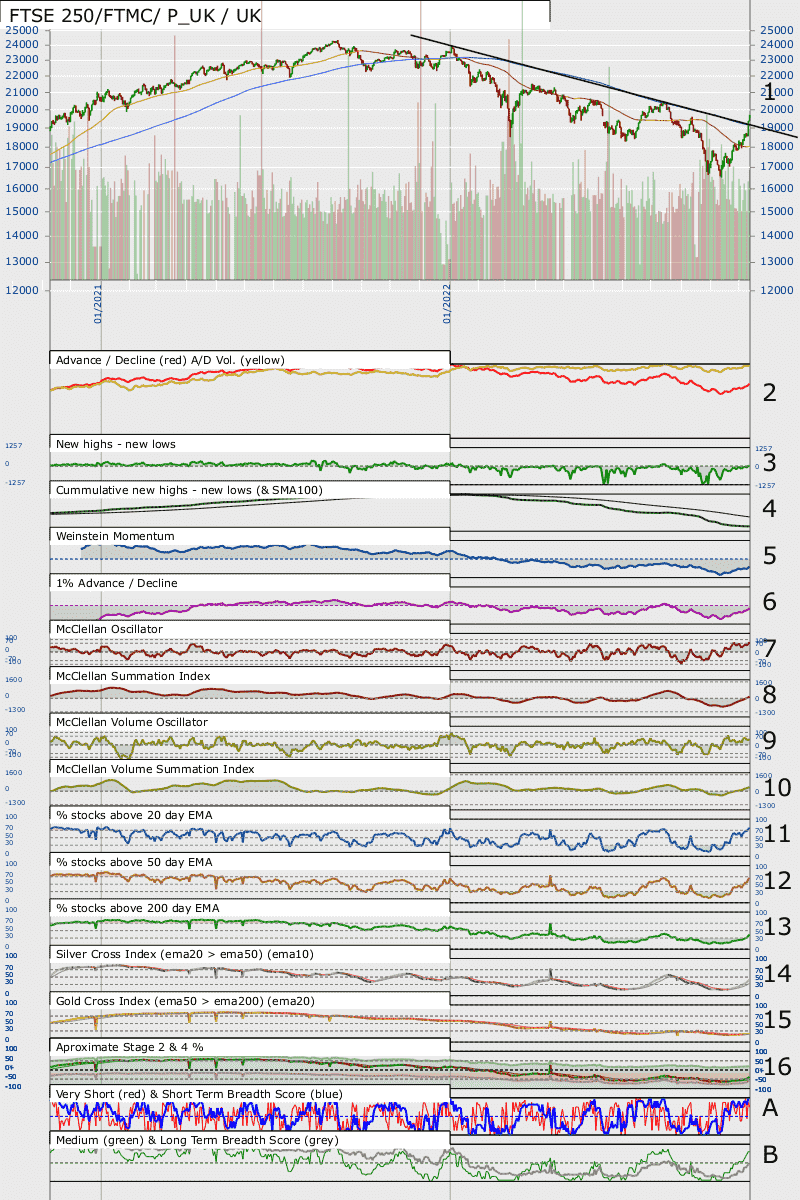Image resolution: width=800 pixels, height=1200 pixels.
Task: Select the % stocks above 20 day EMA label
Action: tap(134, 815)
